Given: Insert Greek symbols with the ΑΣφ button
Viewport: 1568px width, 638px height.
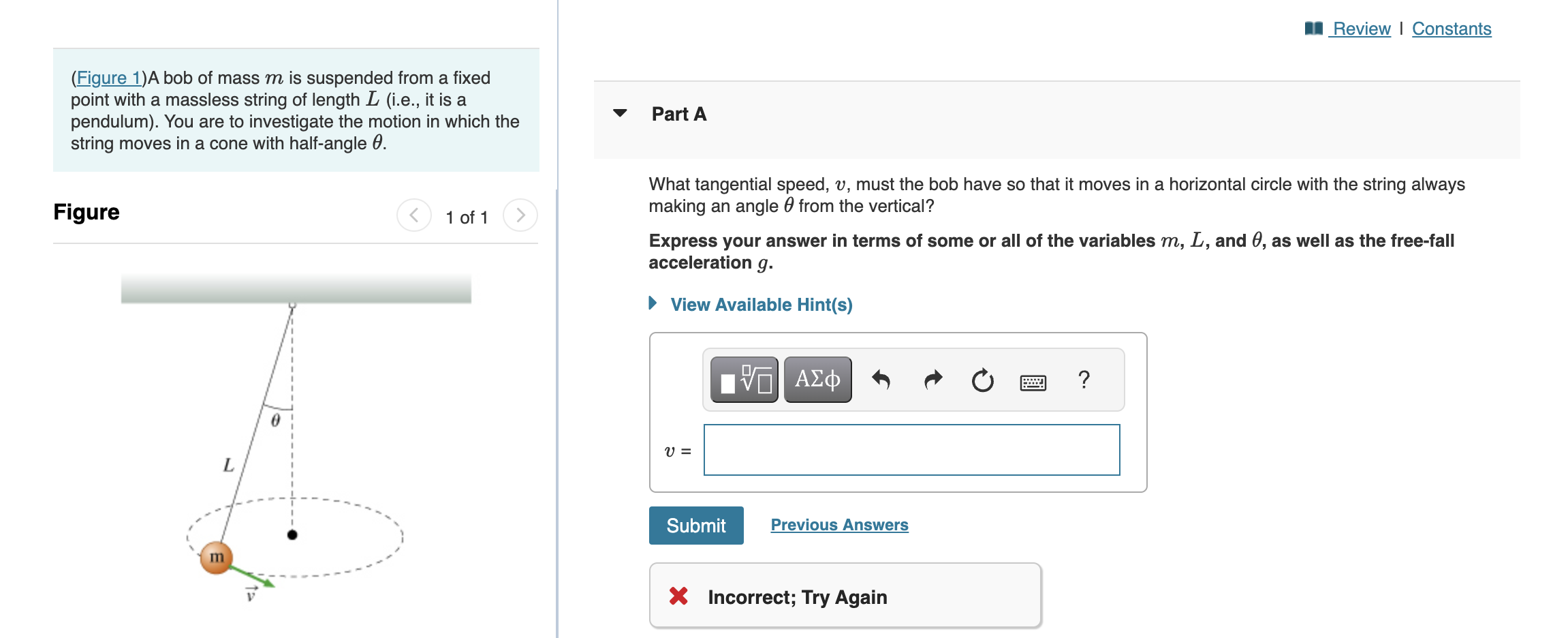Looking at the screenshot, I should [817, 380].
